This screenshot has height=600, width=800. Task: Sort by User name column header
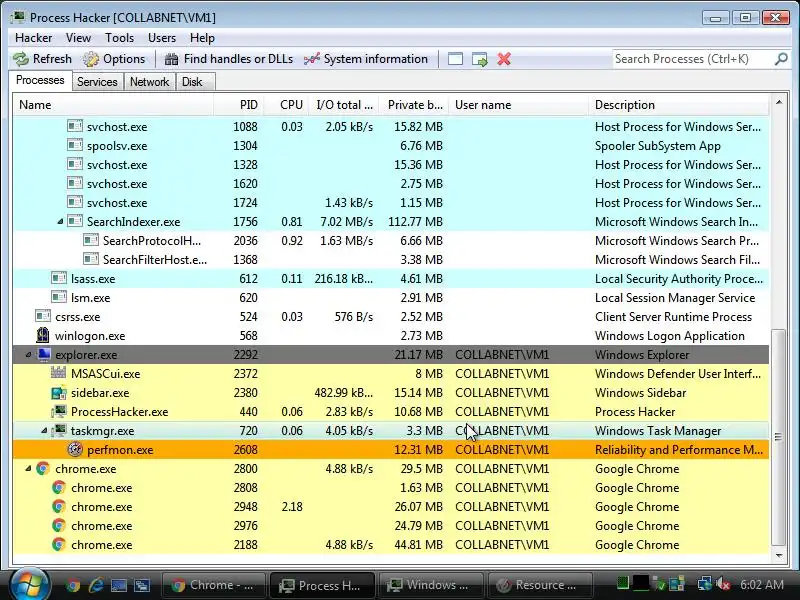click(518, 105)
